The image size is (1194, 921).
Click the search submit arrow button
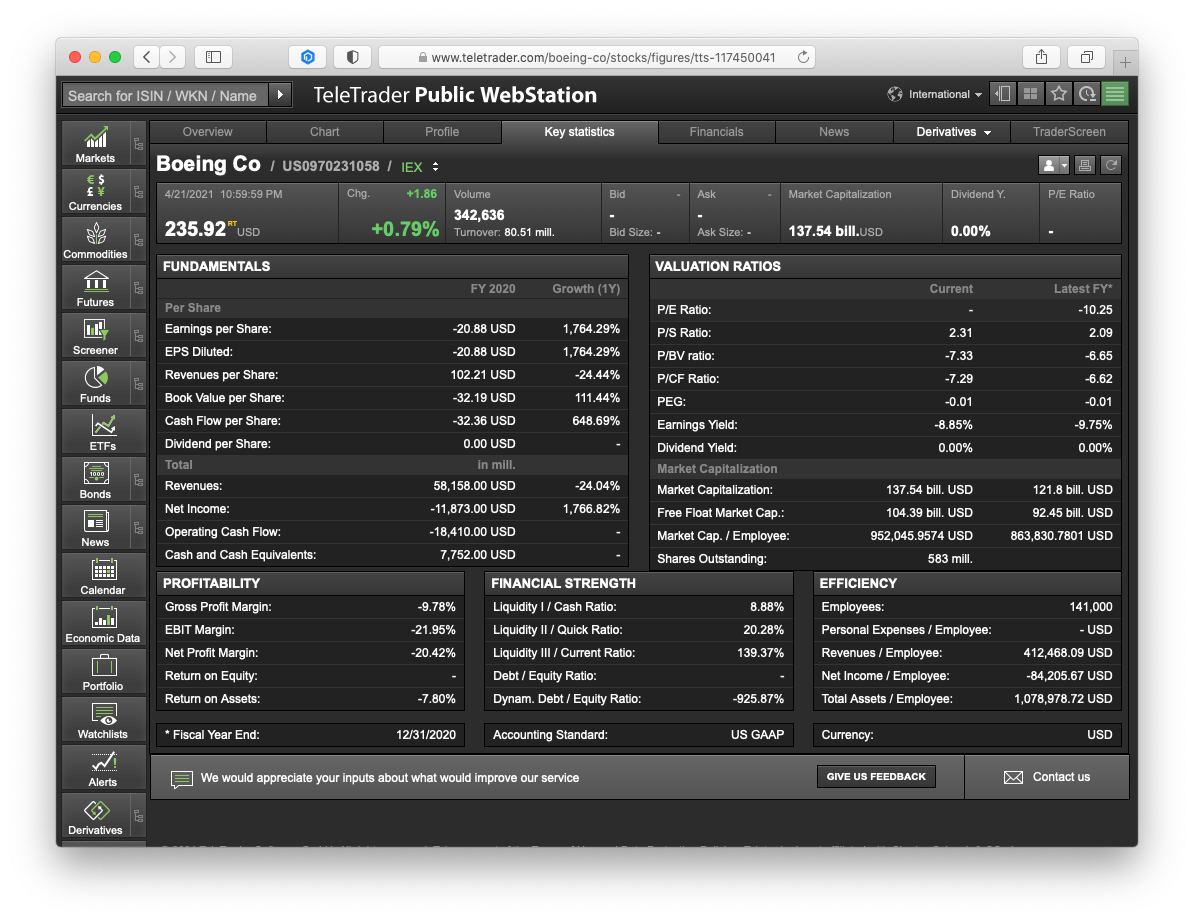pos(280,95)
